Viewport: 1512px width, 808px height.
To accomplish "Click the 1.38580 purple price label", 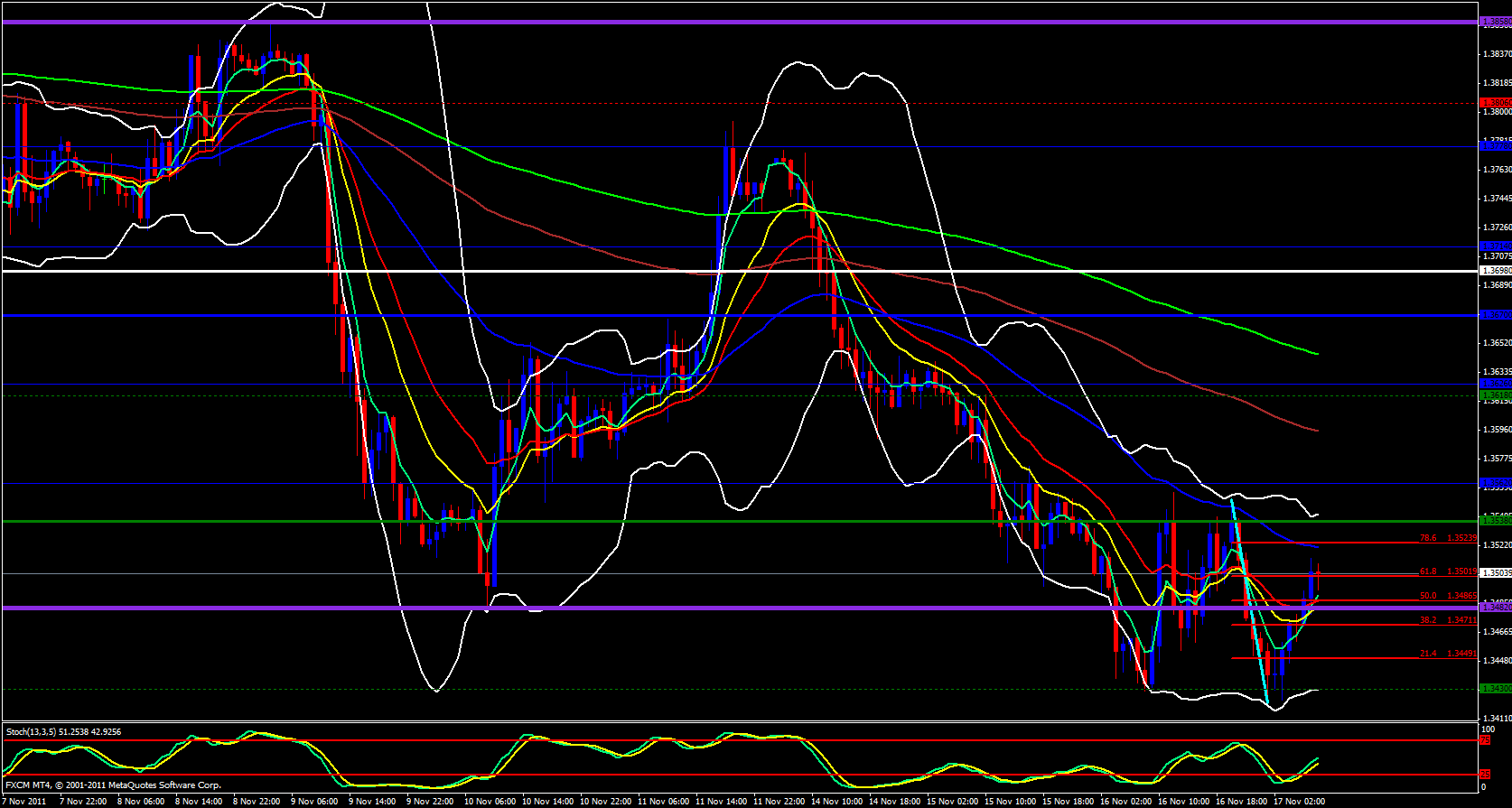I will [x=1495, y=23].
